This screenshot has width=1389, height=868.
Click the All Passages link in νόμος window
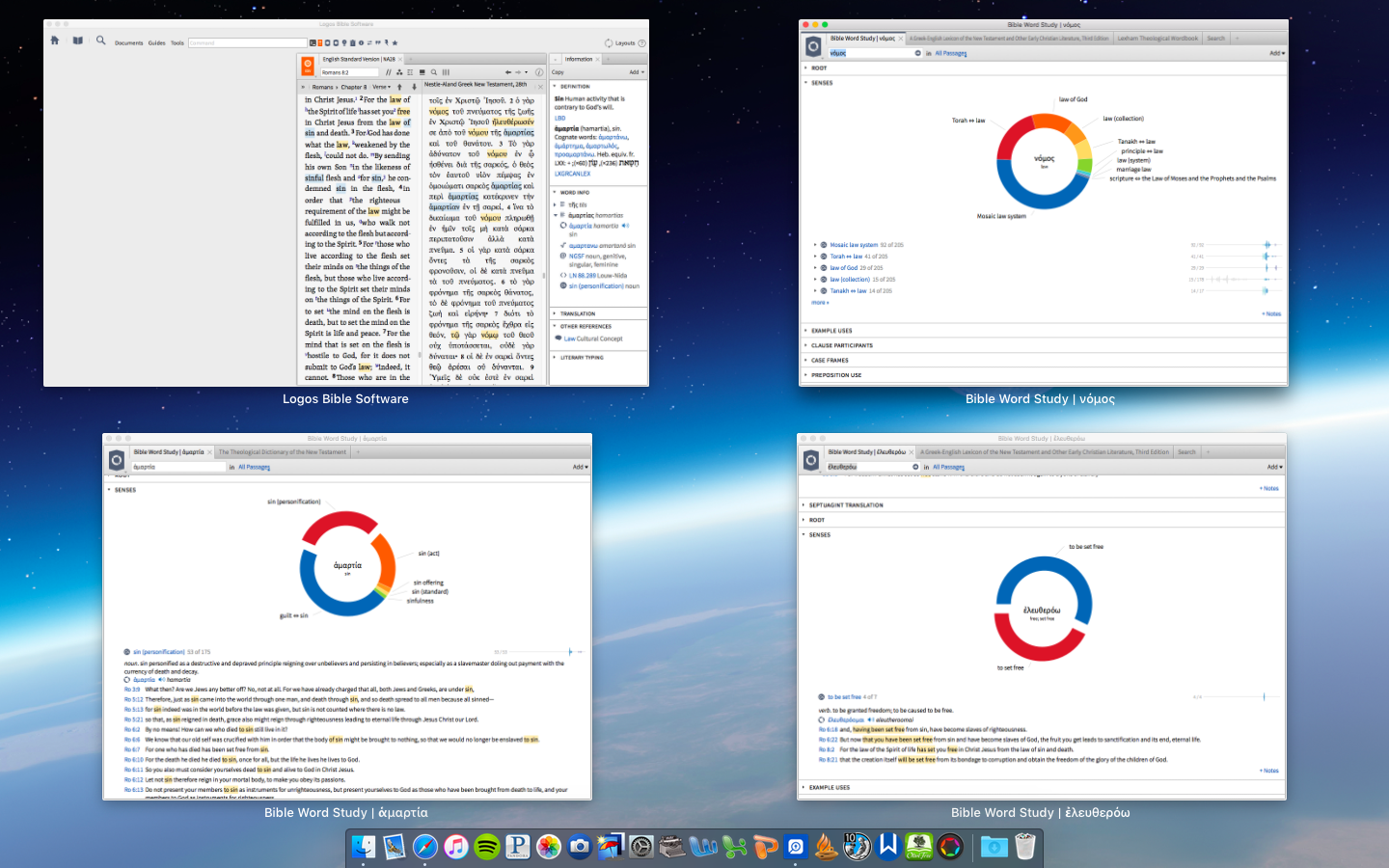950,53
